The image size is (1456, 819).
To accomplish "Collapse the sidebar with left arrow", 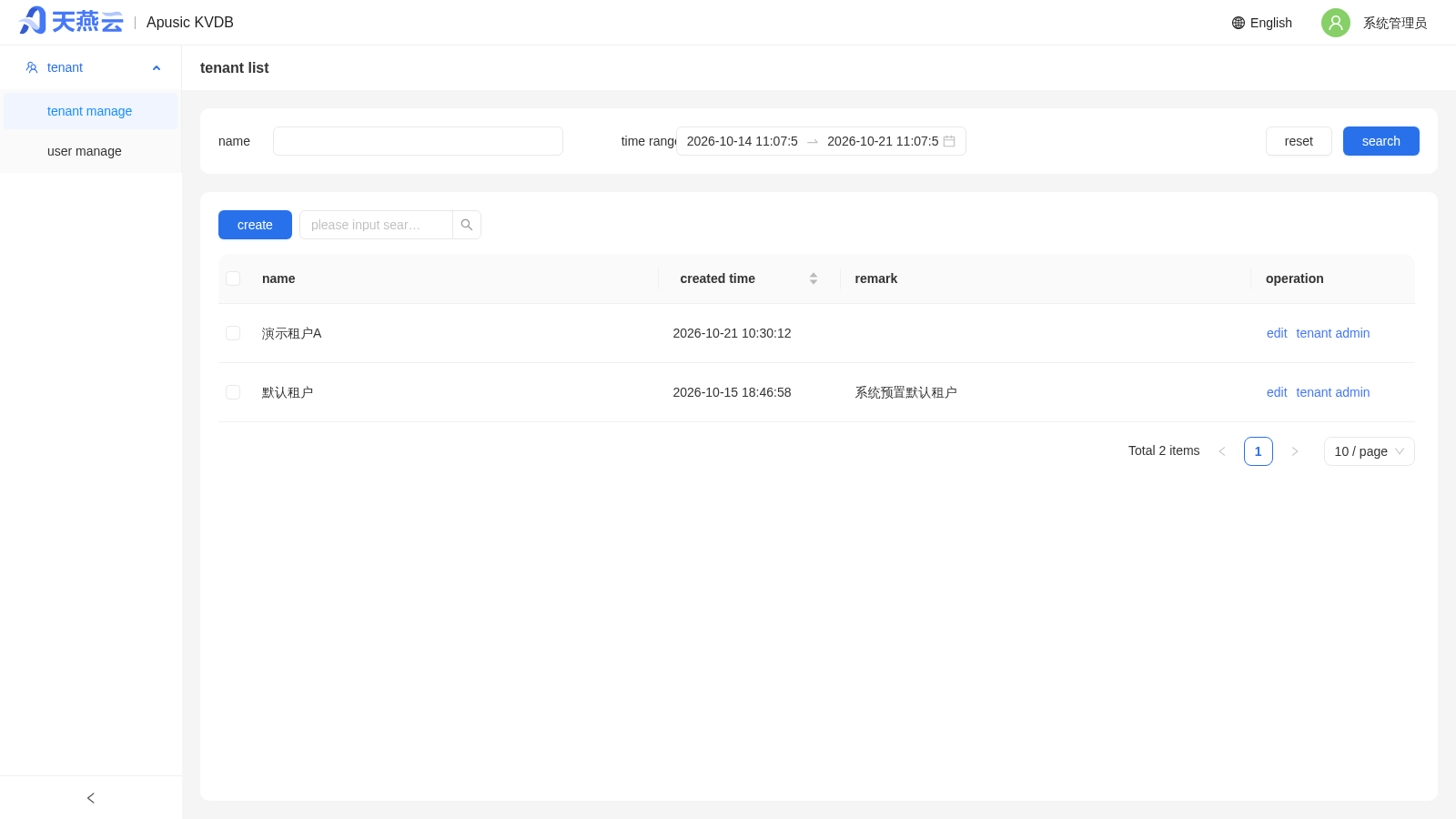I will coord(91,798).
